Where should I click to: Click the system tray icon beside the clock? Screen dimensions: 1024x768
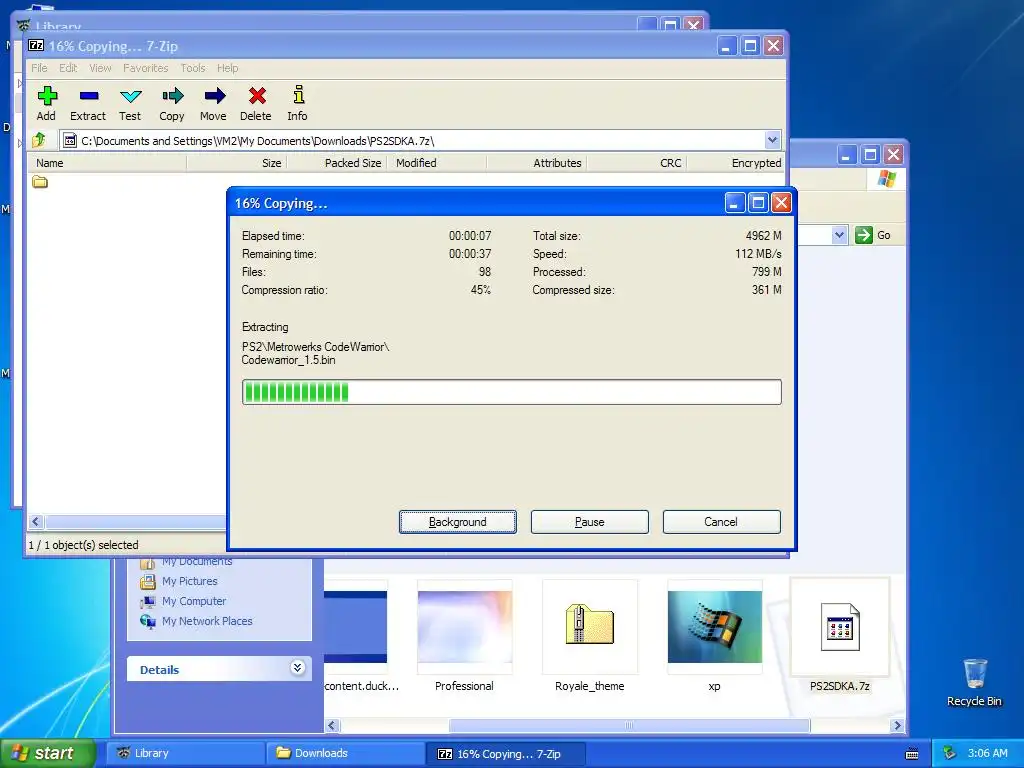[x=950, y=753]
